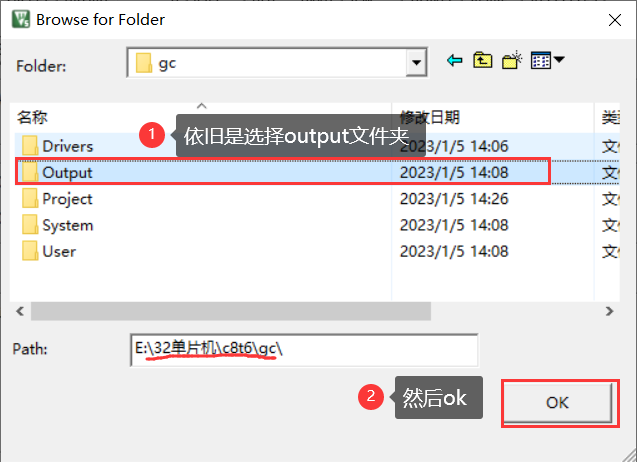
Task: Confirm with the OK button
Action: click(557, 403)
